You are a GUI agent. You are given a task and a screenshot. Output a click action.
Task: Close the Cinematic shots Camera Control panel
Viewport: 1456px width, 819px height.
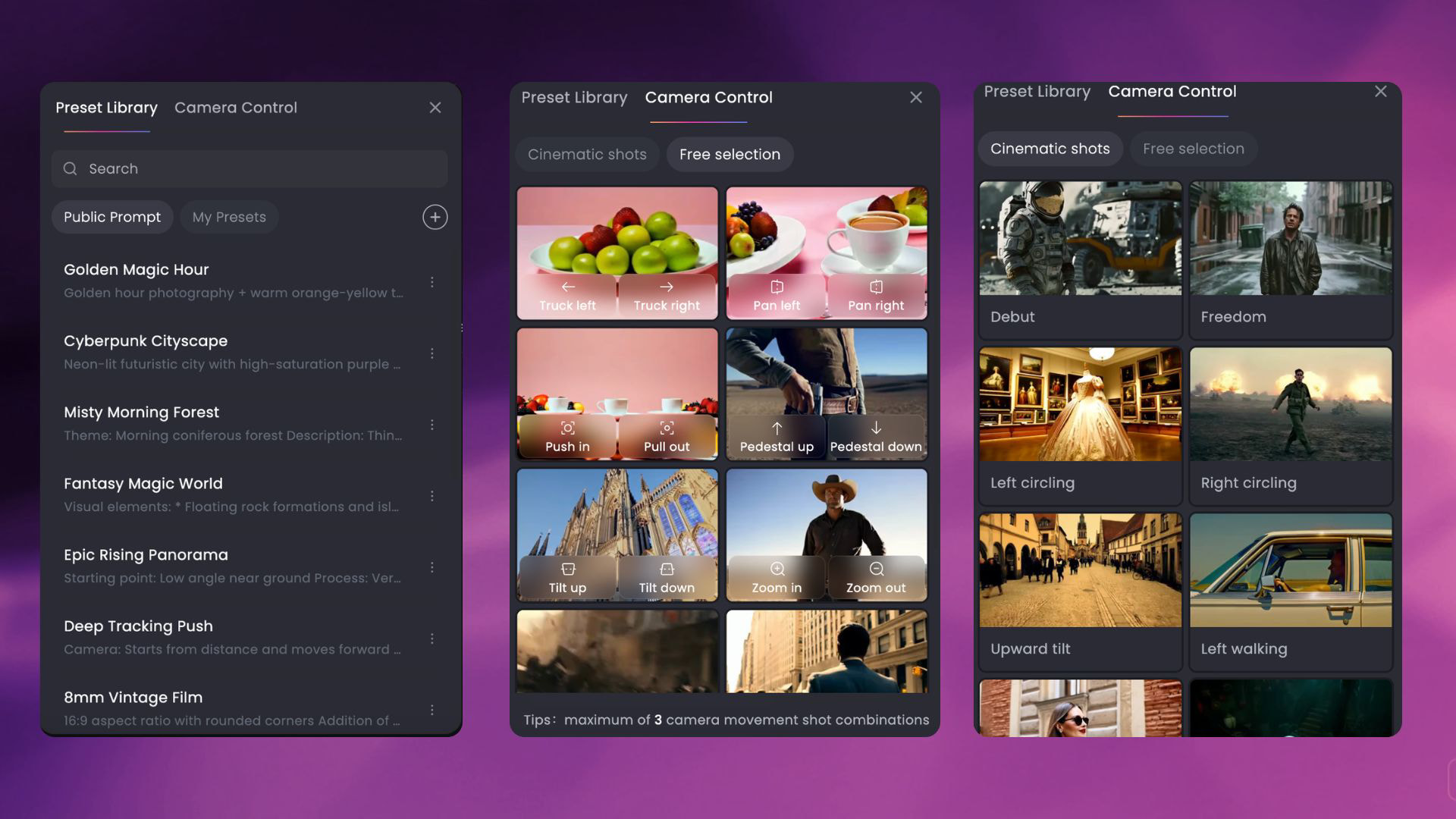pos(1381,91)
